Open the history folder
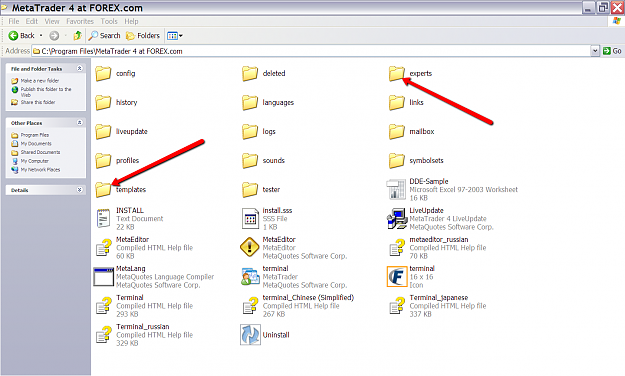This screenshot has height=376, width=625. [116, 102]
